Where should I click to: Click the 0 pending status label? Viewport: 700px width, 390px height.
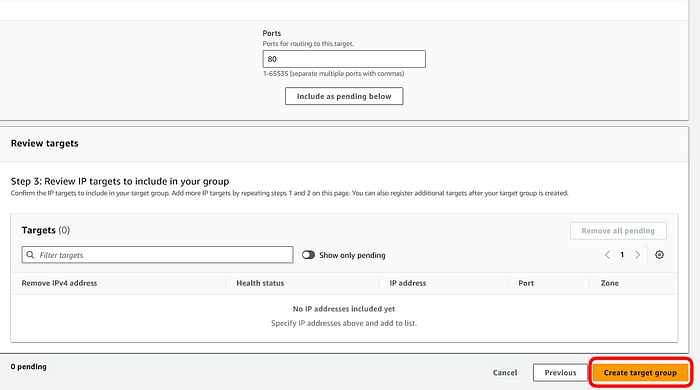coord(29,366)
